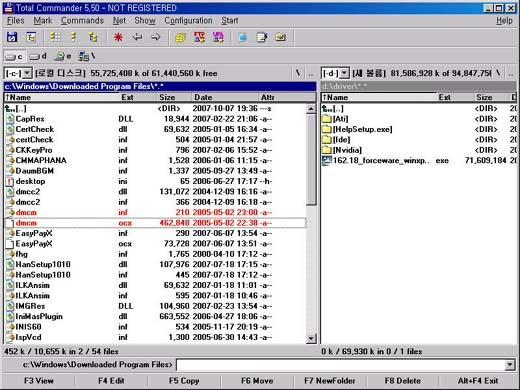Click the Reread Source floppy-disk icon
Screen dimensions: 520x390
[12, 37]
